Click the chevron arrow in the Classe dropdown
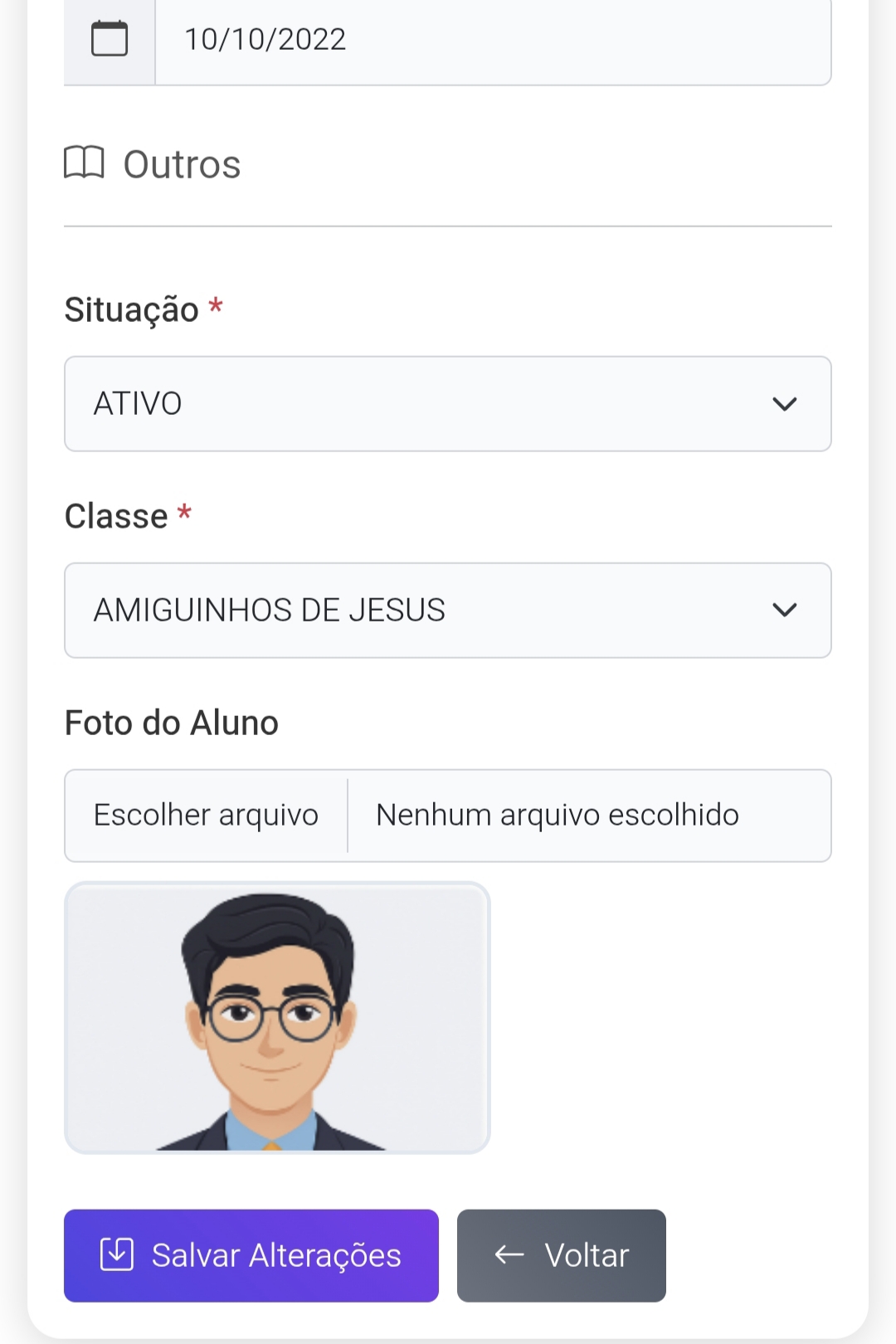 (x=784, y=611)
